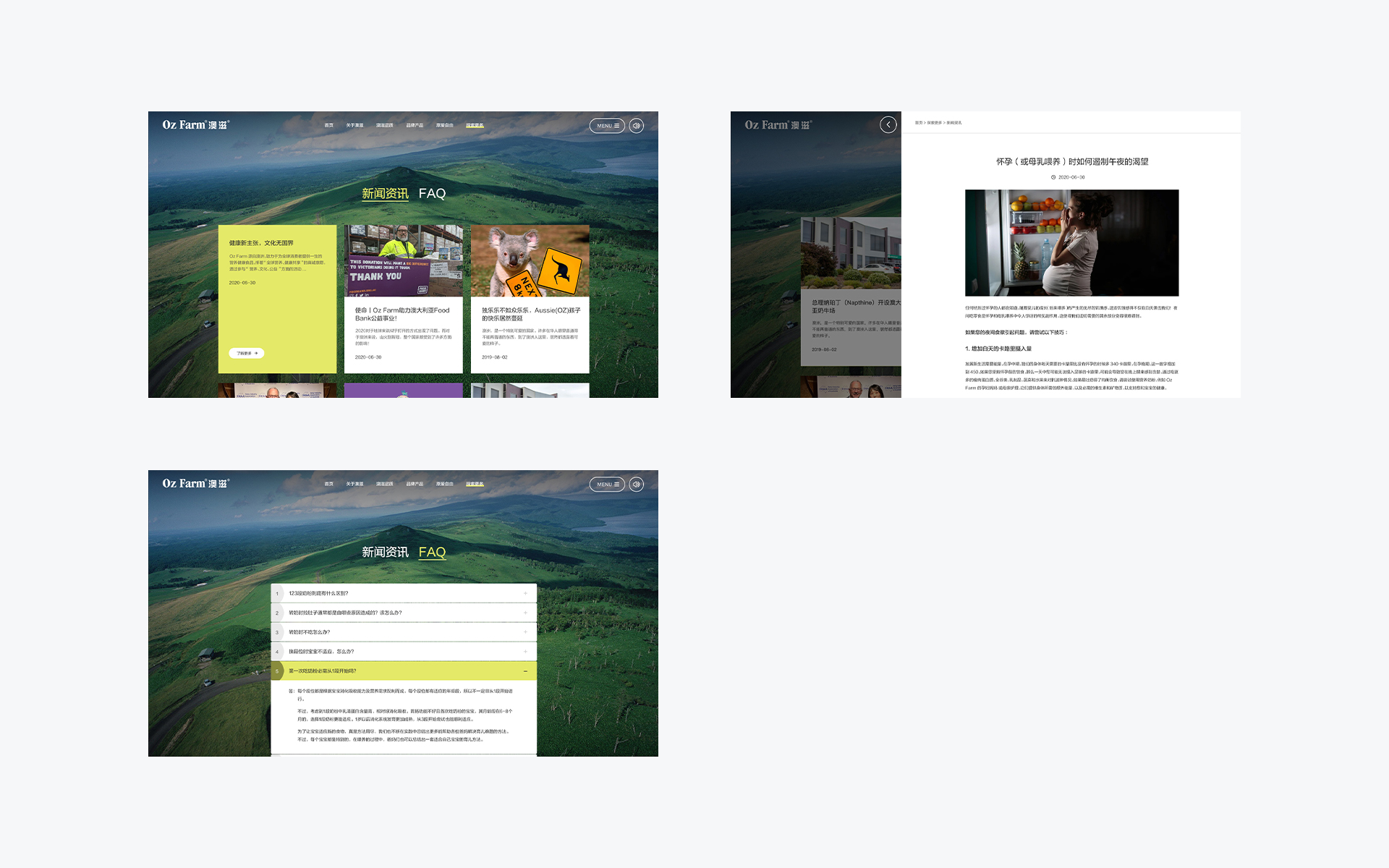Switch to the FAQ tab on news page

pos(432,194)
